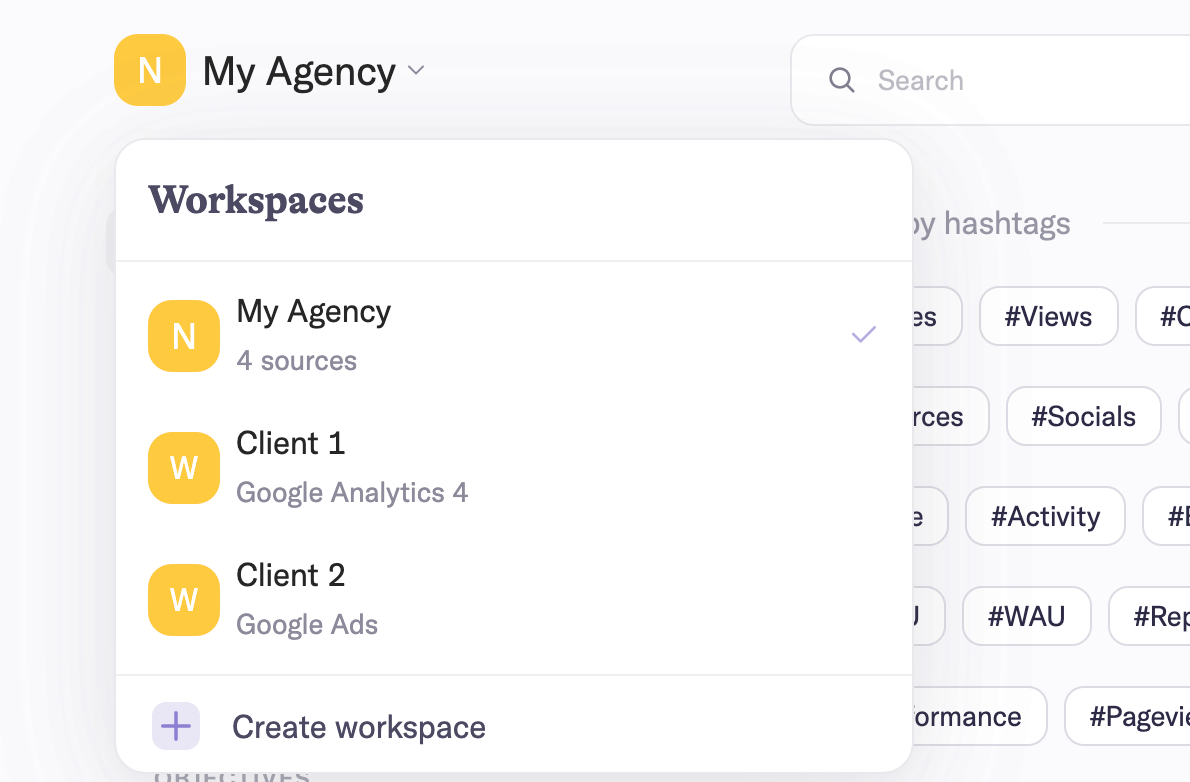The width and height of the screenshot is (1190, 782).
Task: Select the #Views hashtag
Action: point(1048,316)
